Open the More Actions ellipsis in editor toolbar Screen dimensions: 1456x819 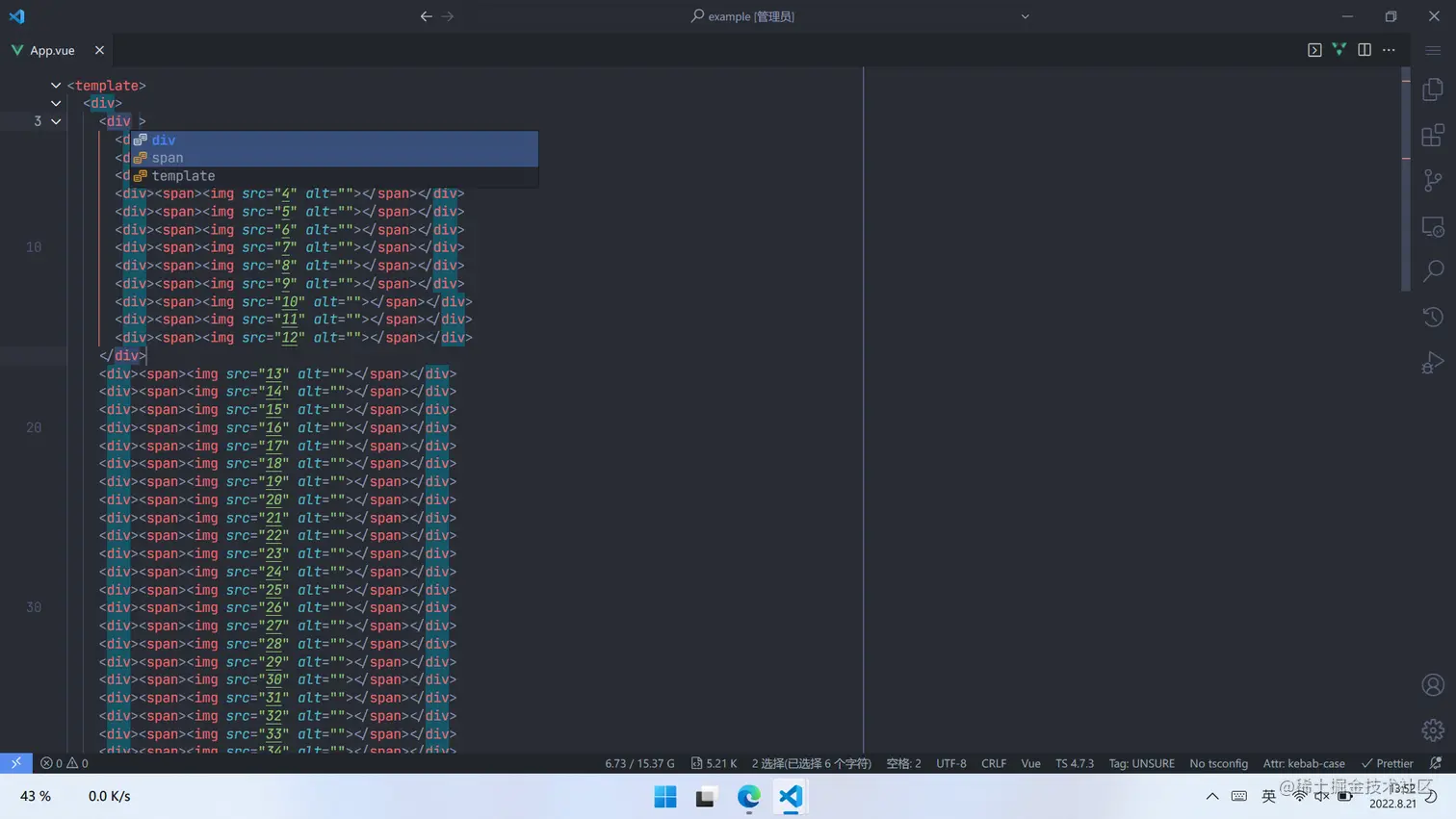pos(1389,50)
